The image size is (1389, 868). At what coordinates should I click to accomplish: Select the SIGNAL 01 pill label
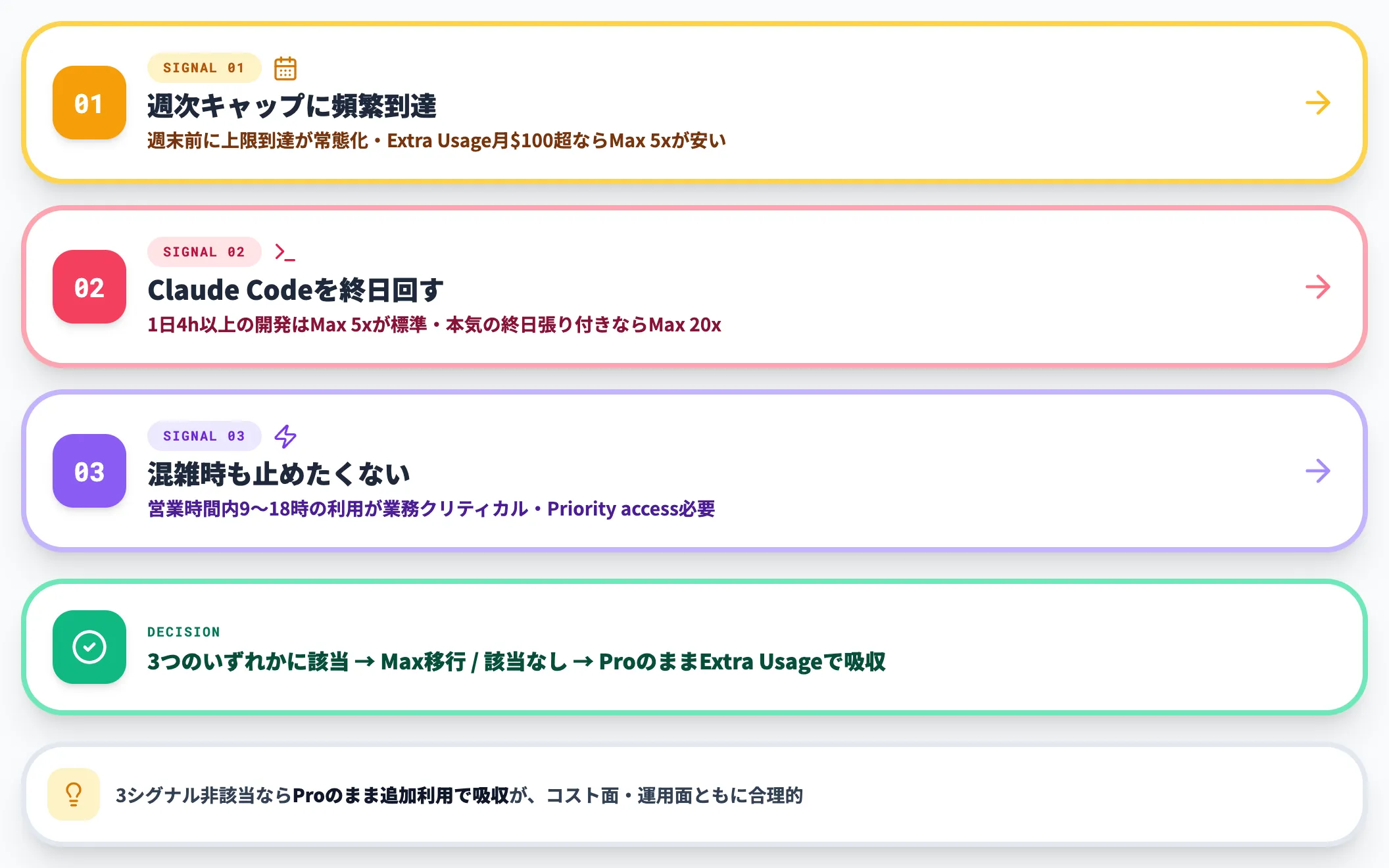[x=204, y=68]
